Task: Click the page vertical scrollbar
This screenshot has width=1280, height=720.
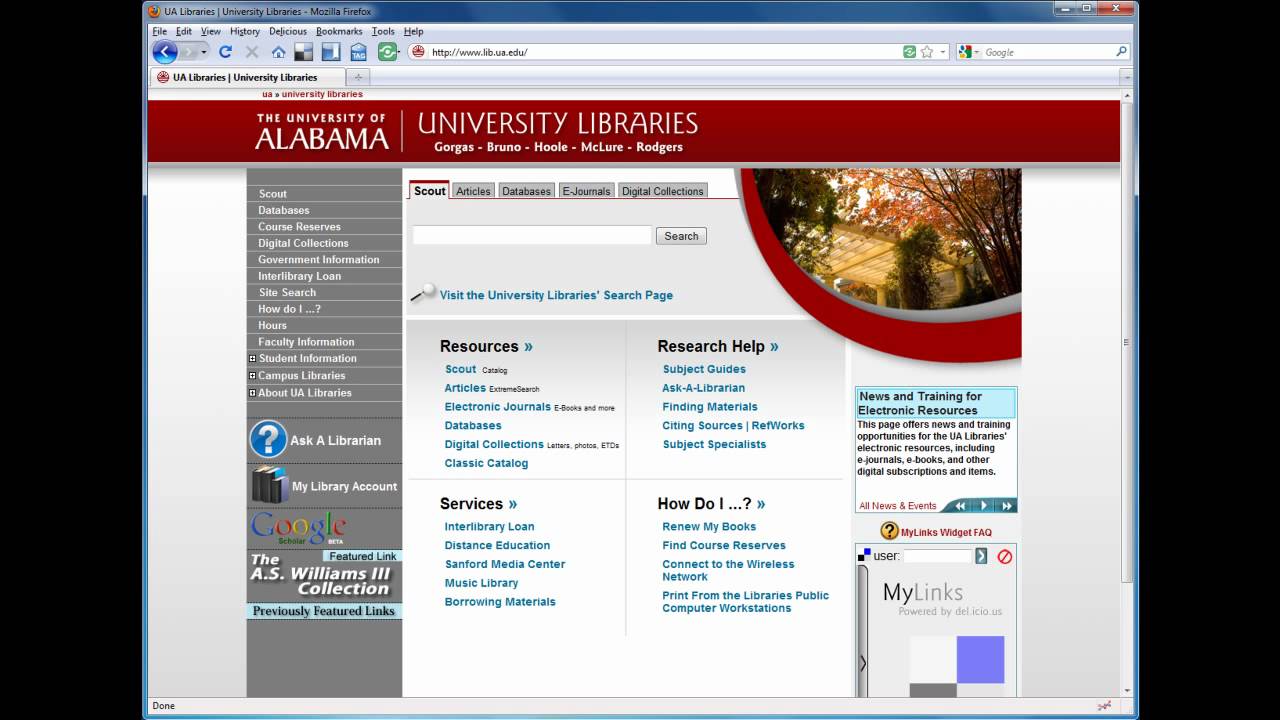Action: 1127,340
